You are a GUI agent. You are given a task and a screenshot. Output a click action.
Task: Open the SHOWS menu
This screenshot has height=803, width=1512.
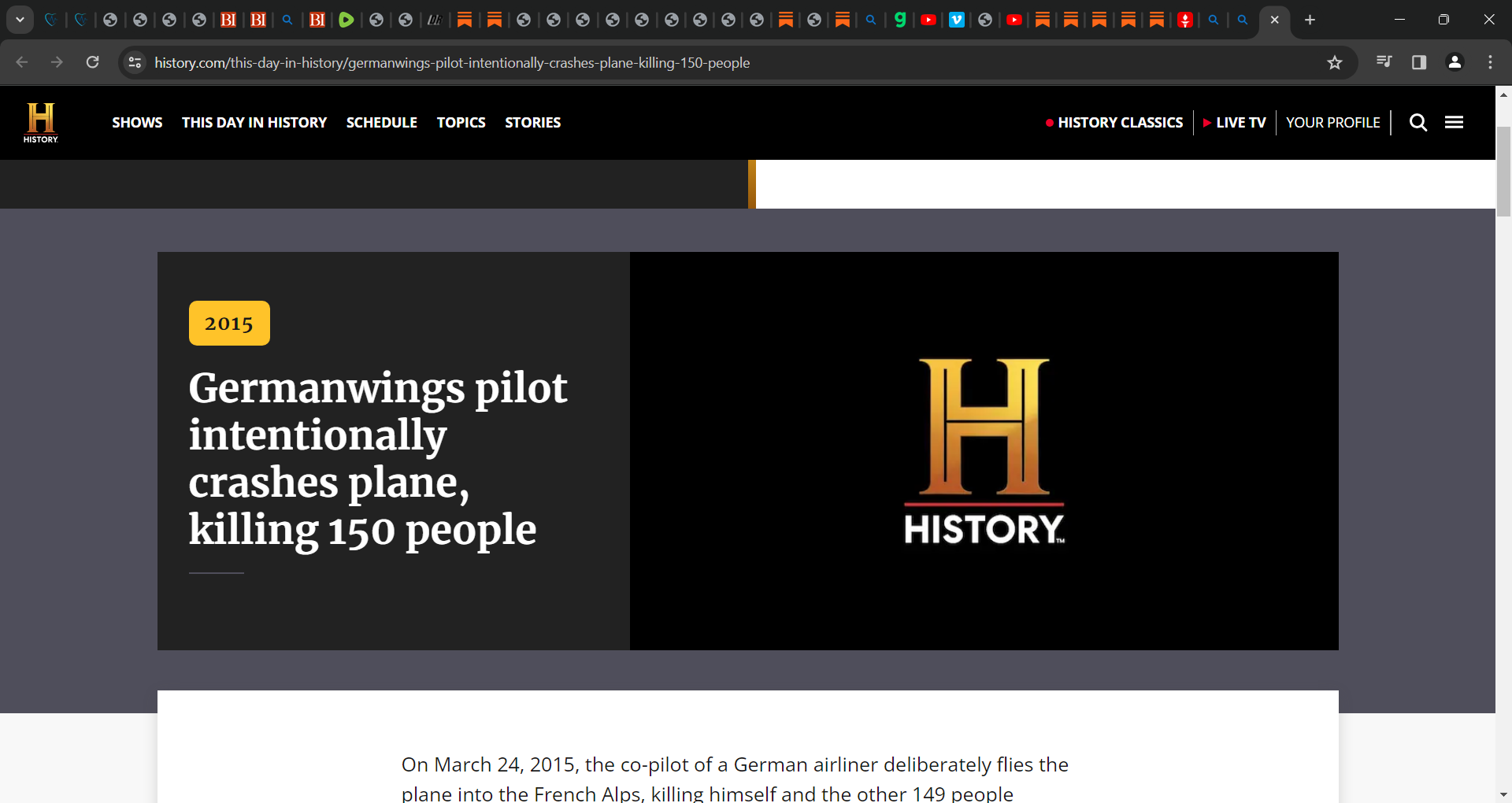(137, 123)
